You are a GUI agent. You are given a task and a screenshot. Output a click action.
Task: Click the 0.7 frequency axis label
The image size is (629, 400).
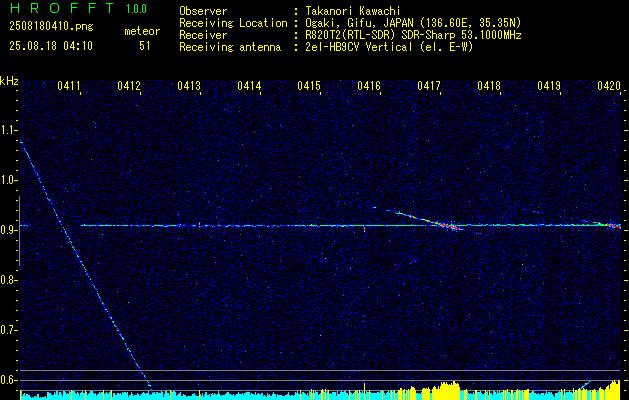(x=8, y=330)
